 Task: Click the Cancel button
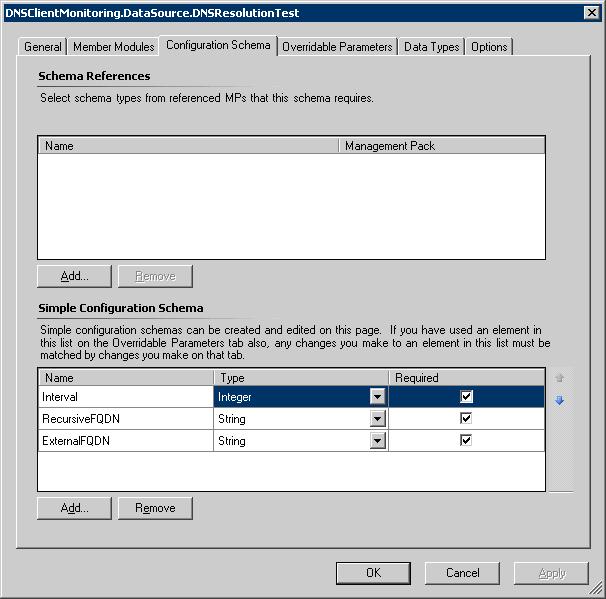(x=463, y=573)
